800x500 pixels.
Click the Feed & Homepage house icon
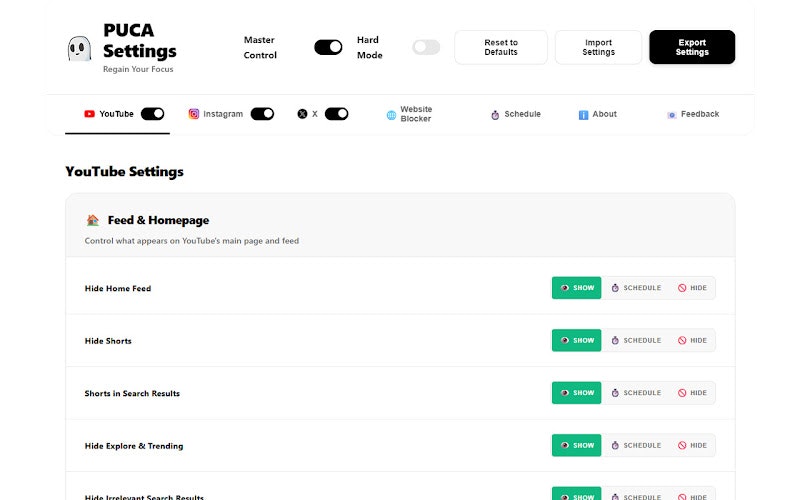tap(93, 220)
